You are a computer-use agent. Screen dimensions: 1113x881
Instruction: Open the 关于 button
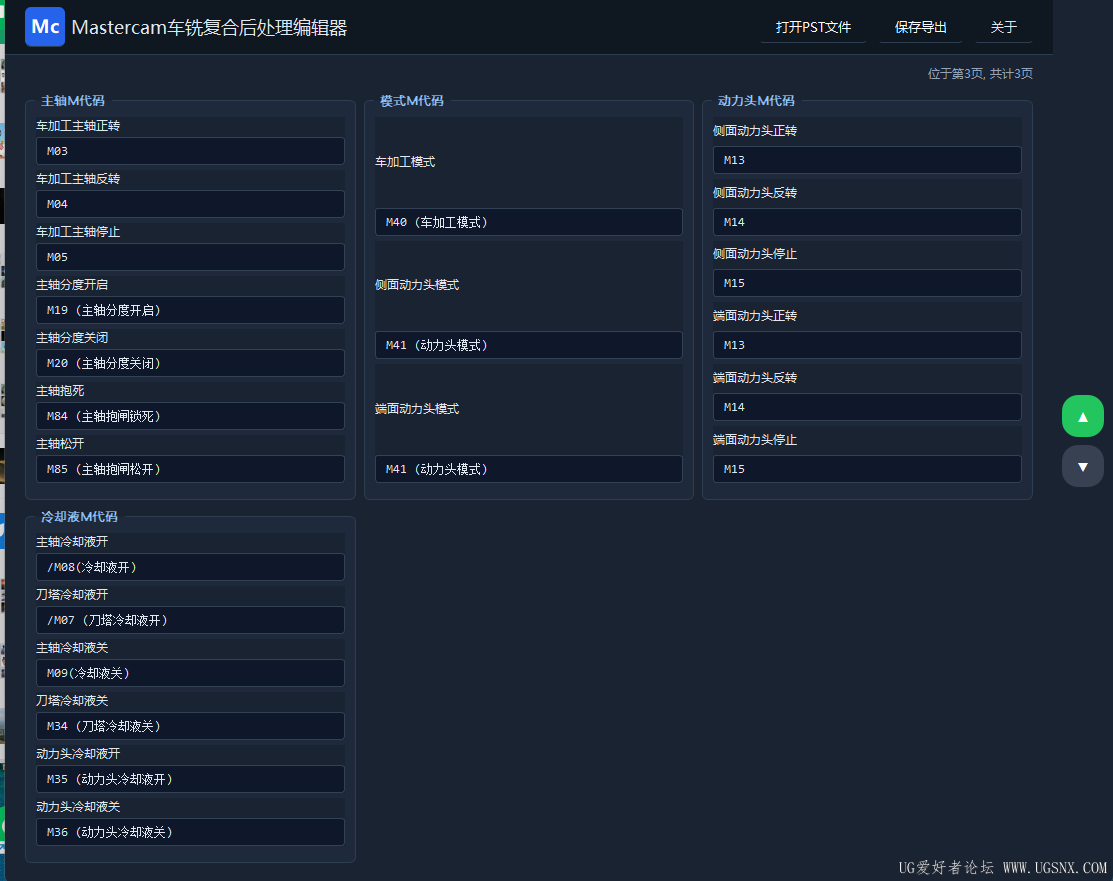[1004, 27]
